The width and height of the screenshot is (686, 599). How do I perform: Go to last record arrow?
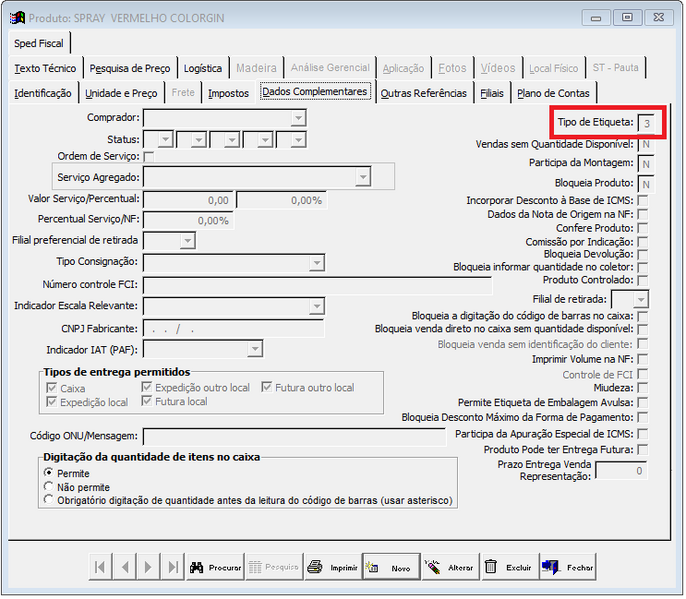coord(173,568)
